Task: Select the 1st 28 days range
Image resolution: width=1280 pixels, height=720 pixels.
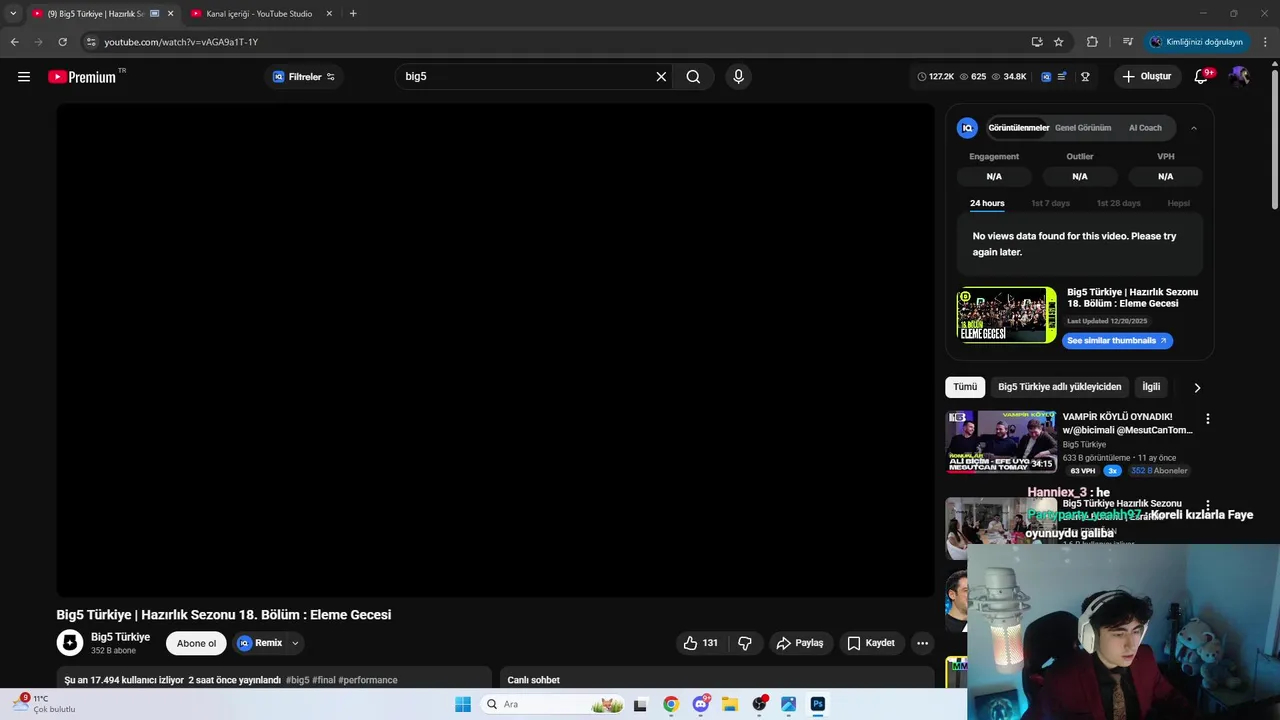Action: [x=1118, y=203]
